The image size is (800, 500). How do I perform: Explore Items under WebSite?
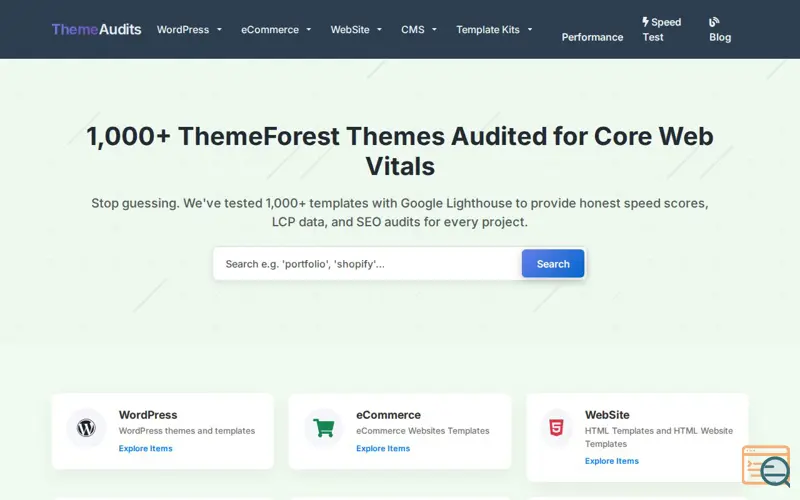point(612,461)
